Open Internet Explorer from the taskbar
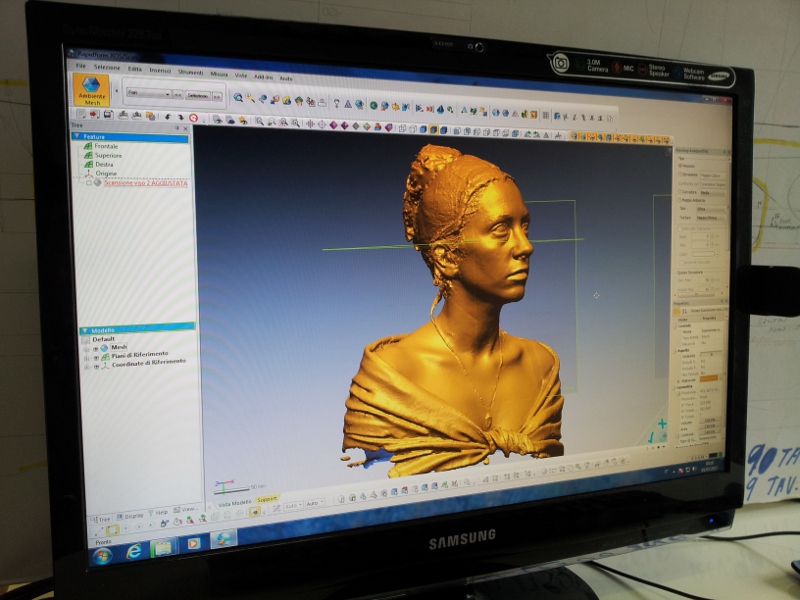 click(134, 551)
